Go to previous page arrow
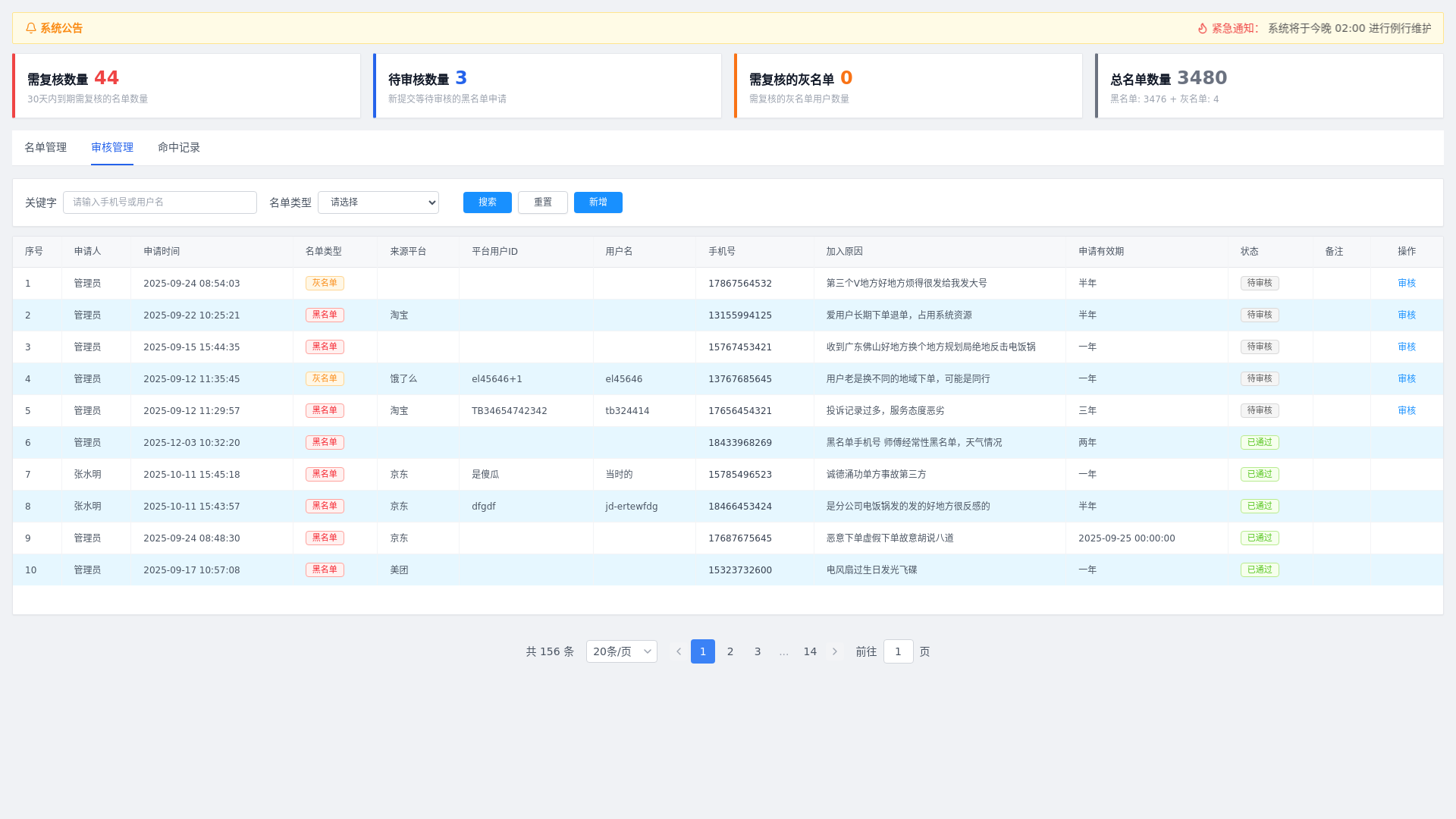Viewport: 1456px width, 819px height. (679, 651)
